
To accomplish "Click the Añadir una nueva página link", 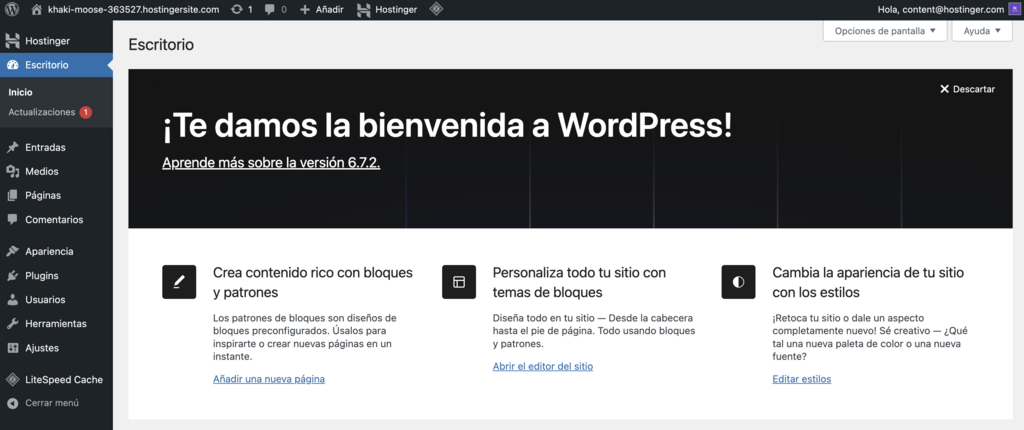I will pos(269,379).
